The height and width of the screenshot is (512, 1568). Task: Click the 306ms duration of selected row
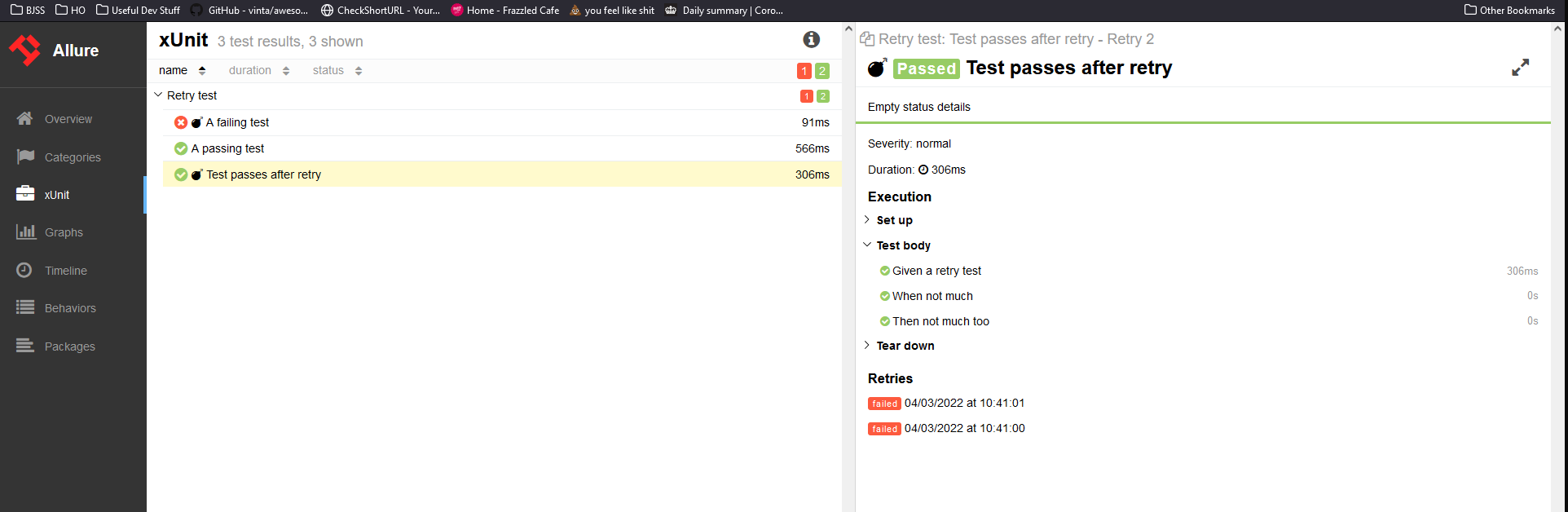pos(813,174)
